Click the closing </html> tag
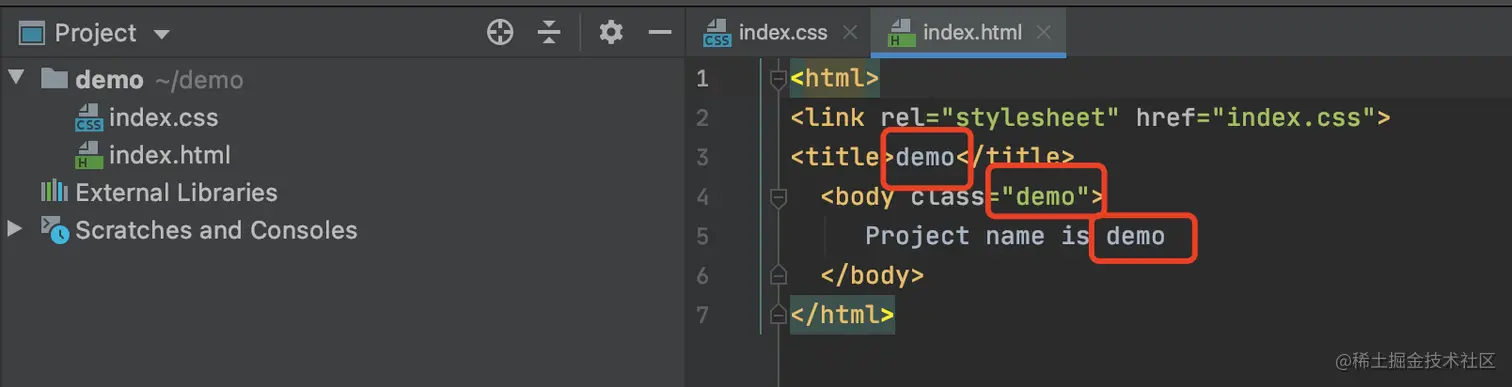The width and height of the screenshot is (1512, 387). (x=842, y=315)
